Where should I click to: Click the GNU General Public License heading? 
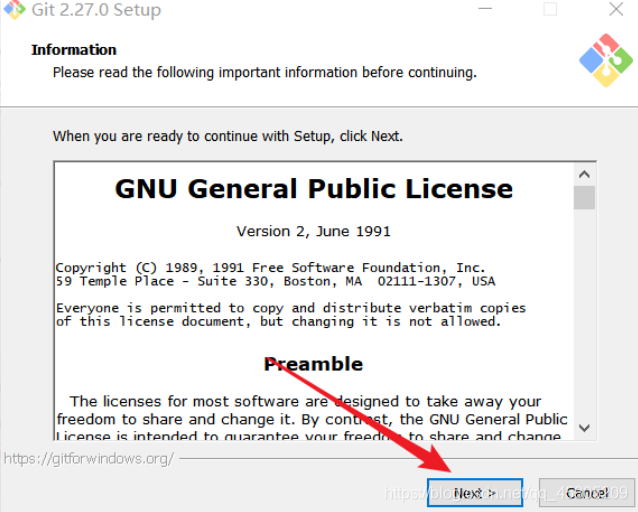tap(314, 189)
